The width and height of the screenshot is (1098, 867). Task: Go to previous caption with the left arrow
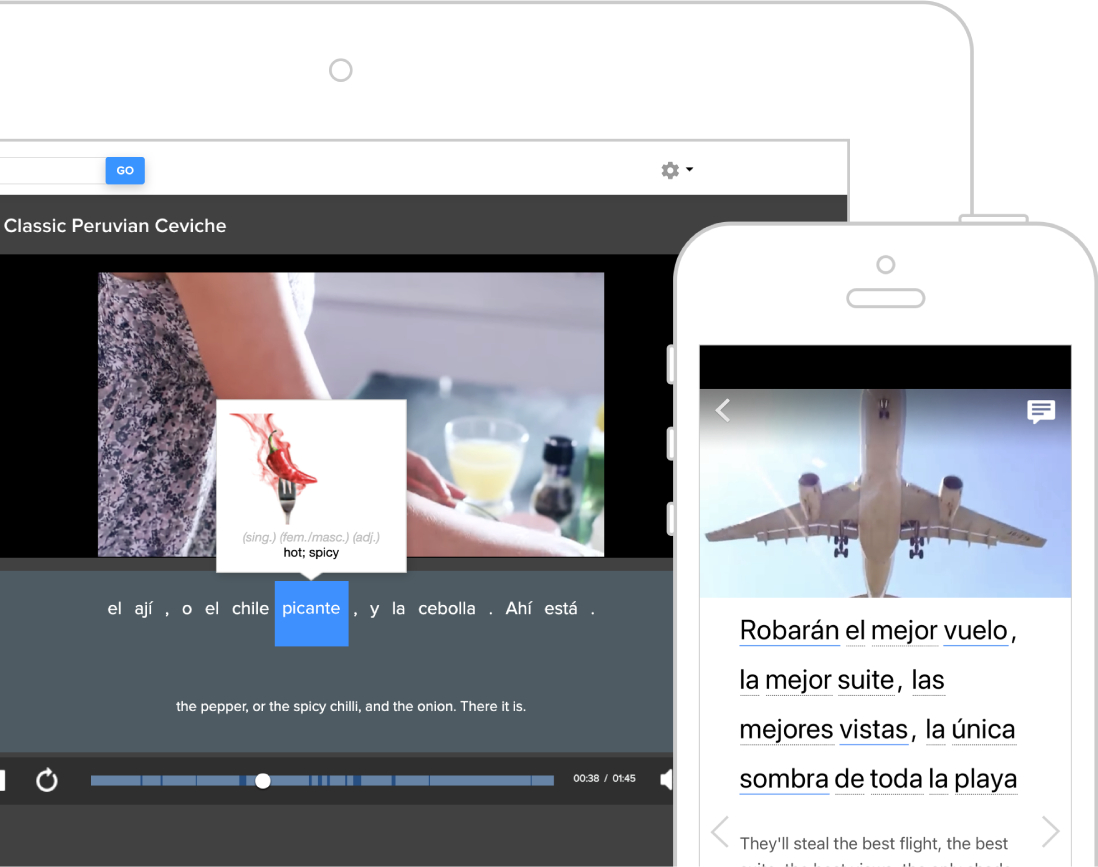click(719, 831)
